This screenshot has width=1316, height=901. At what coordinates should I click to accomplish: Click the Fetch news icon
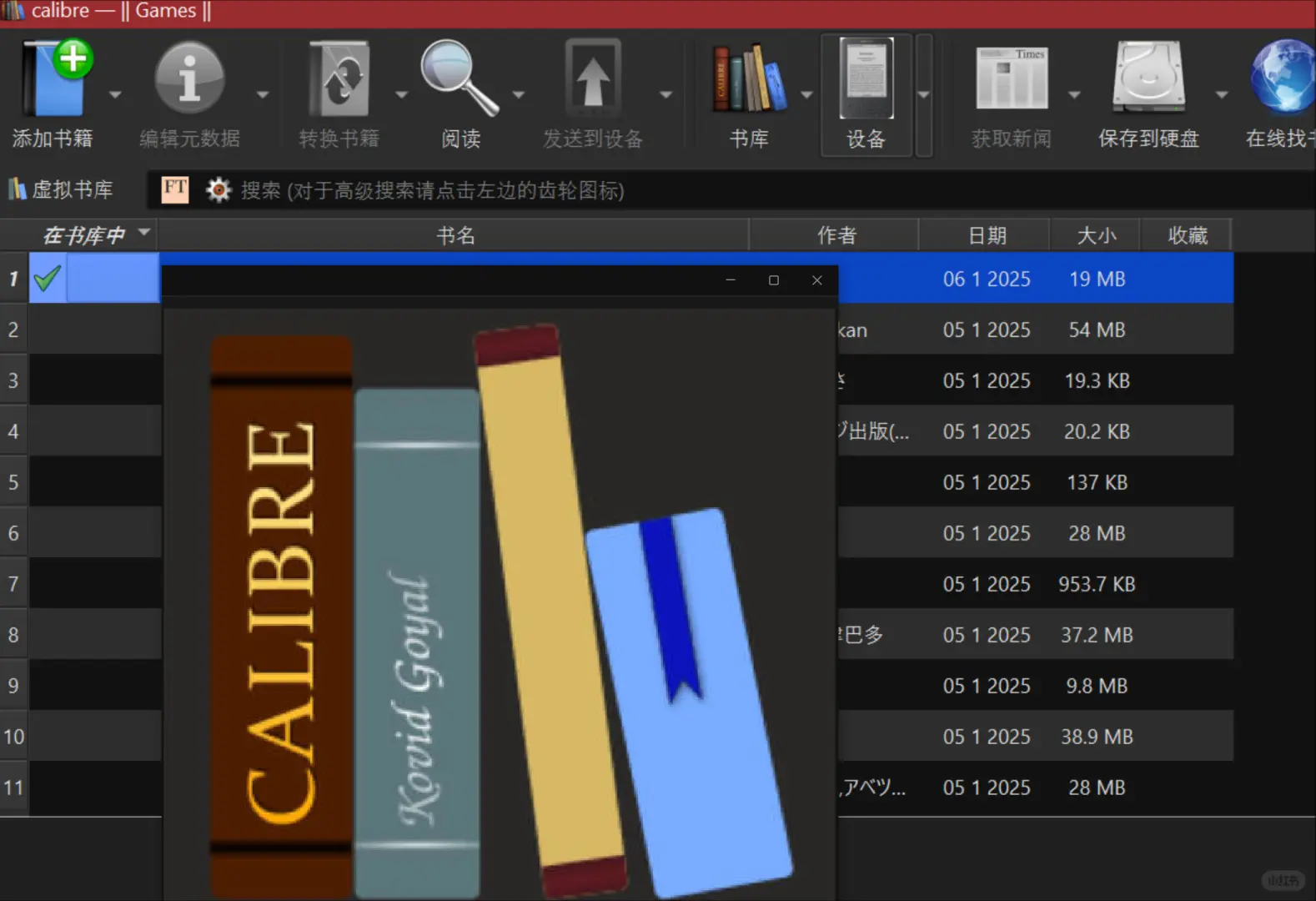pyautogui.click(x=1012, y=78)
